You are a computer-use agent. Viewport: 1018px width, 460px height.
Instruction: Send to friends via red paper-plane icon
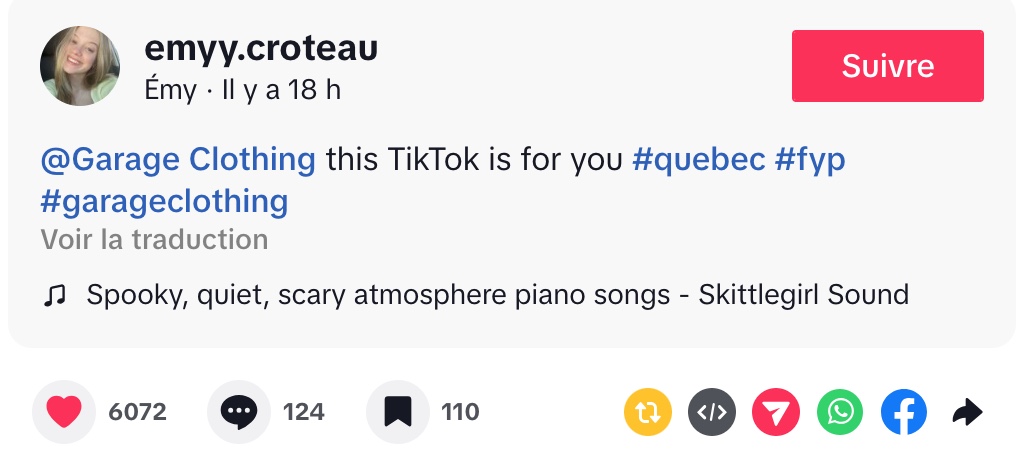[x=776, y=412]
